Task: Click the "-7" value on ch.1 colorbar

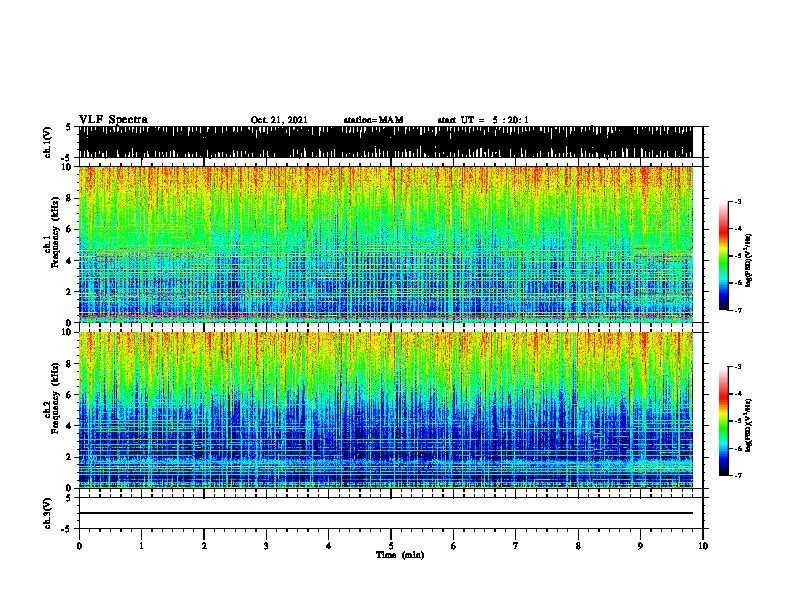Action: tap(737, 310)
